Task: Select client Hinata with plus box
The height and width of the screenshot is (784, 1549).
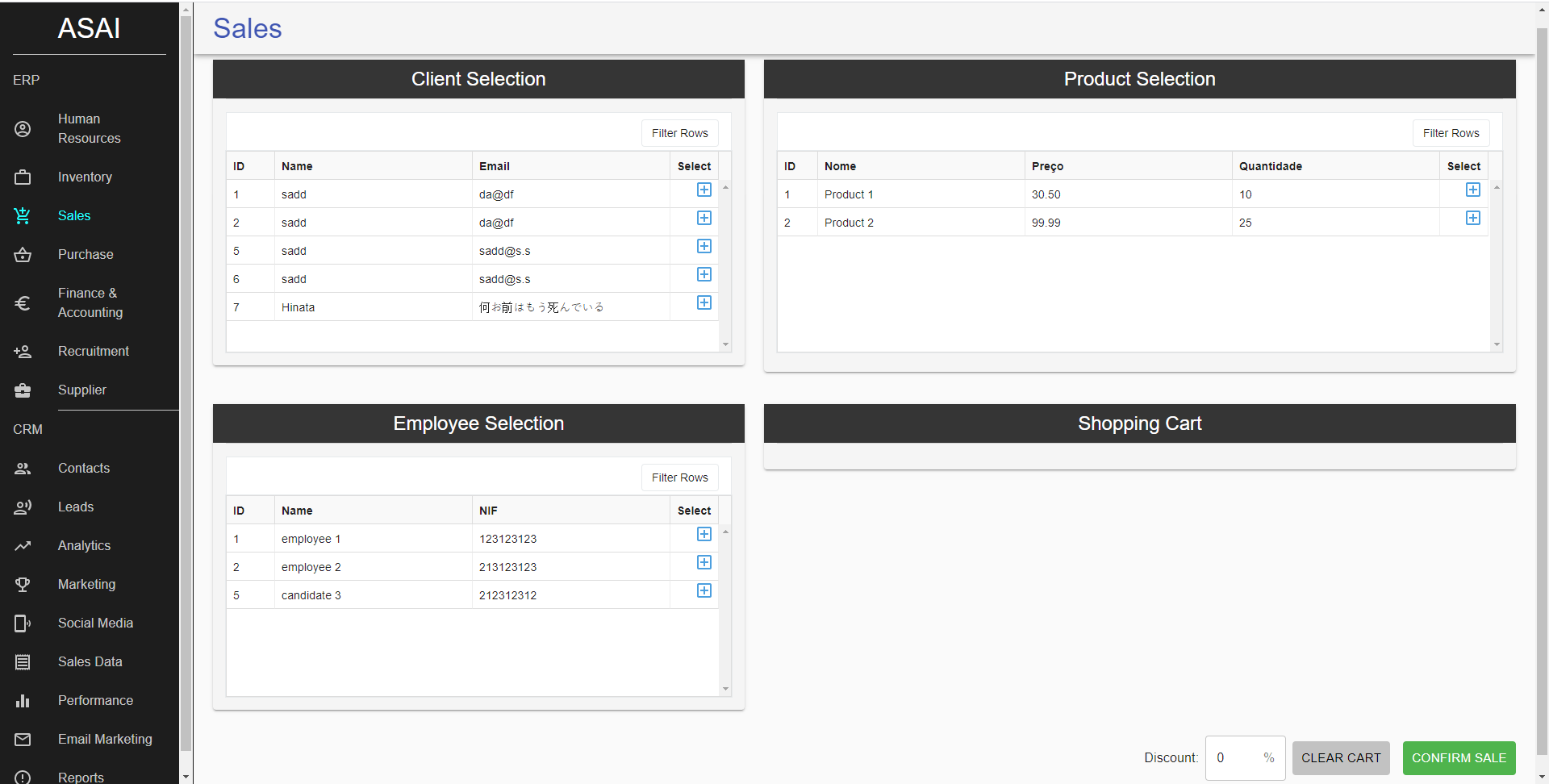Action: pos(704,303)
